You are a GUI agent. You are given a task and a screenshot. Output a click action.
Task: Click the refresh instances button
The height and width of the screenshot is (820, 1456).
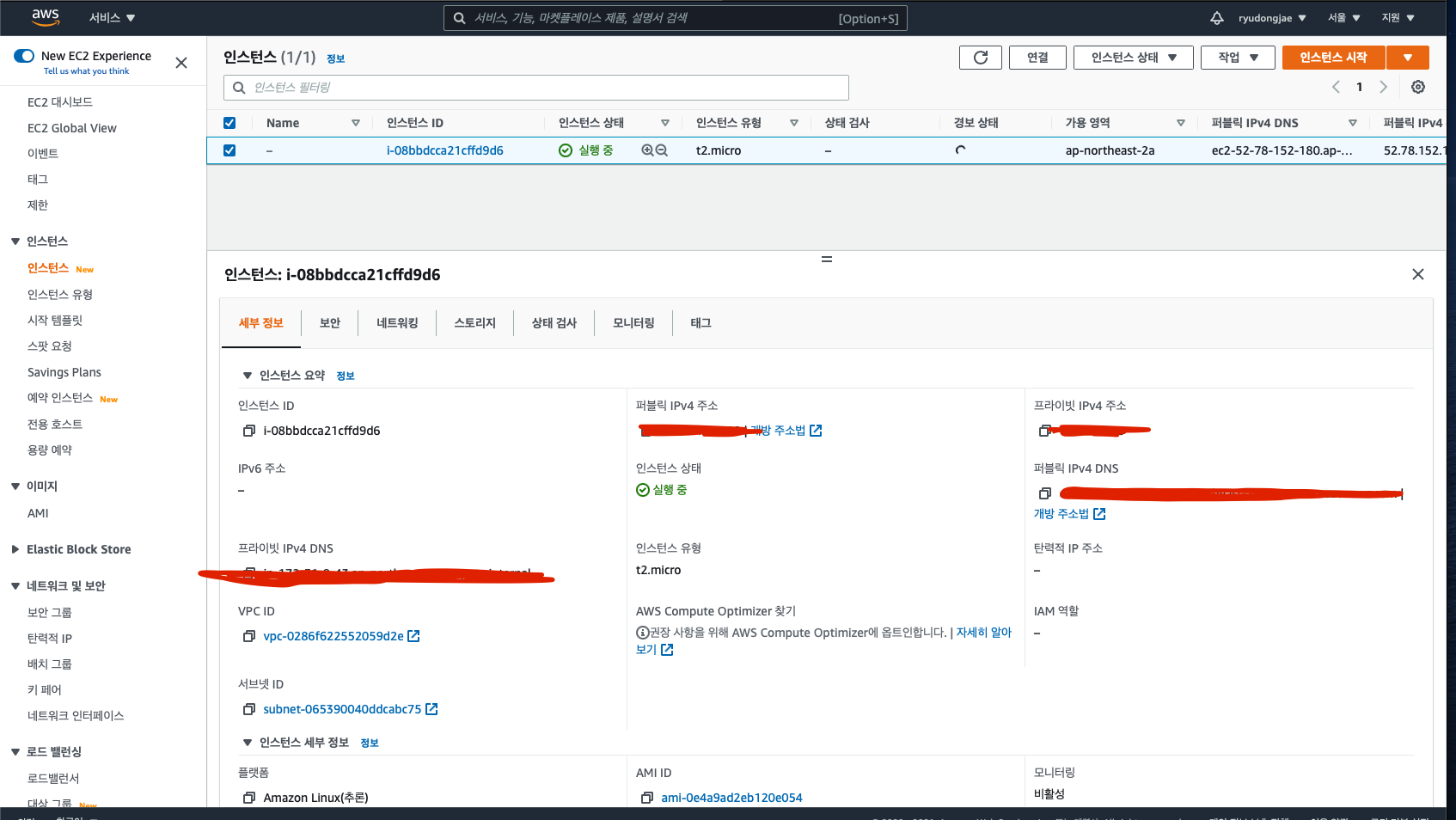click(x=981, y=58)
